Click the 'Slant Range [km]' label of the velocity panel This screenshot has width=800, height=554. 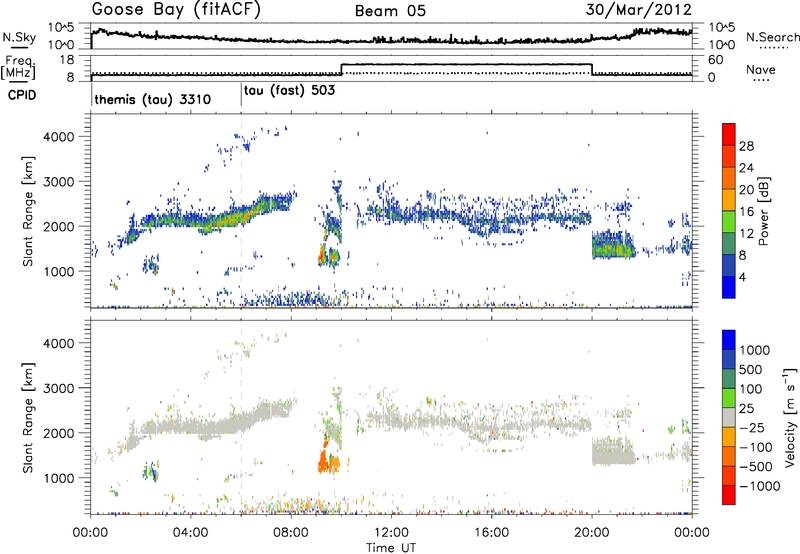point(28,418)
